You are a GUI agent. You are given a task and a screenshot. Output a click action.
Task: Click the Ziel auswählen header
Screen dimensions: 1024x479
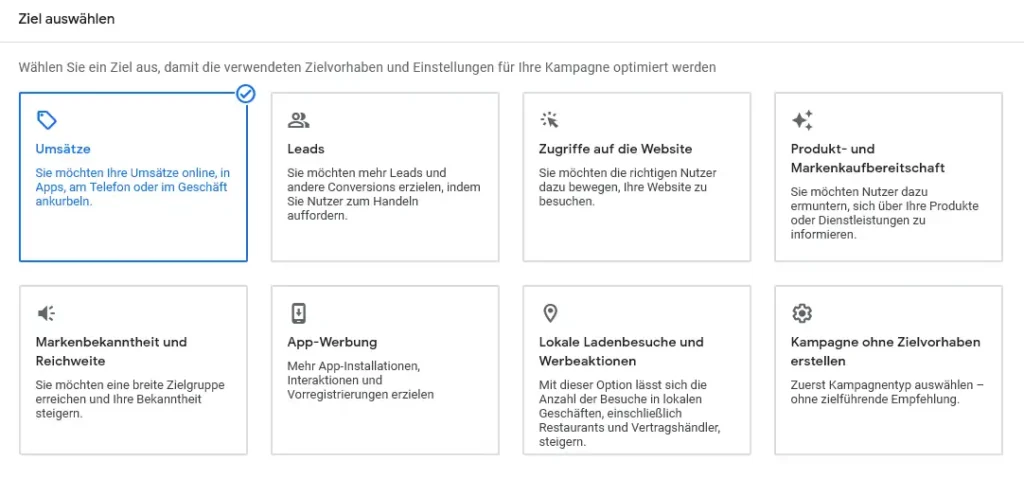click(x=67, y=19)
